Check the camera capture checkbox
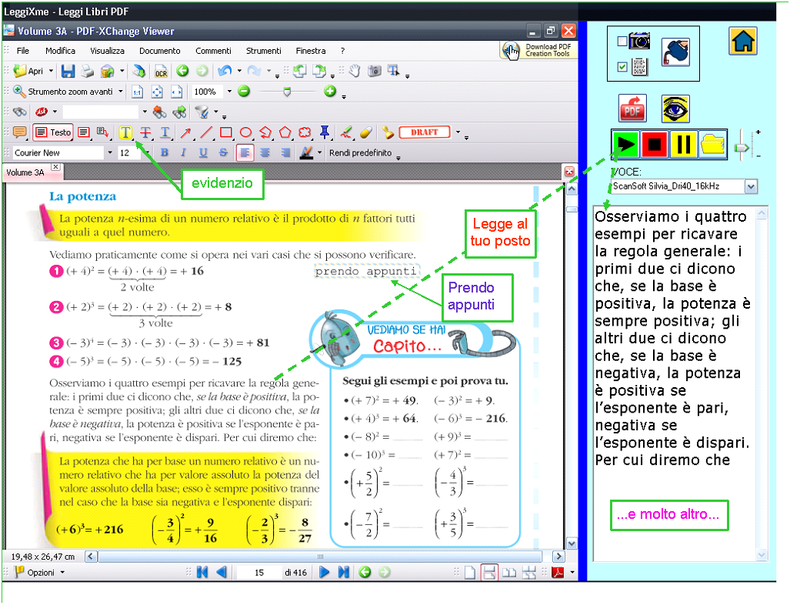 (622, 41)
